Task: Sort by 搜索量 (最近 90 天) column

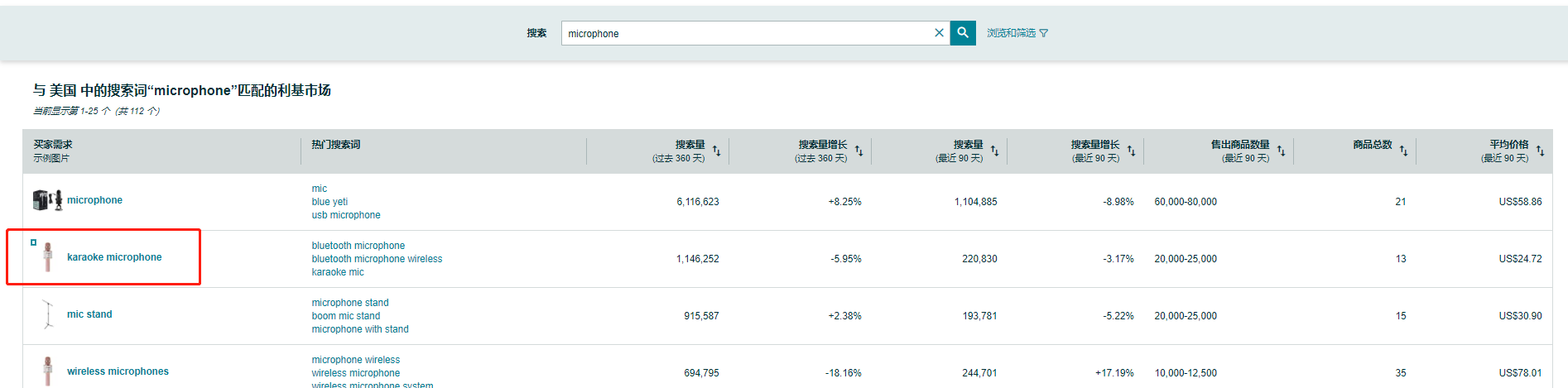Action: (995, 151)
